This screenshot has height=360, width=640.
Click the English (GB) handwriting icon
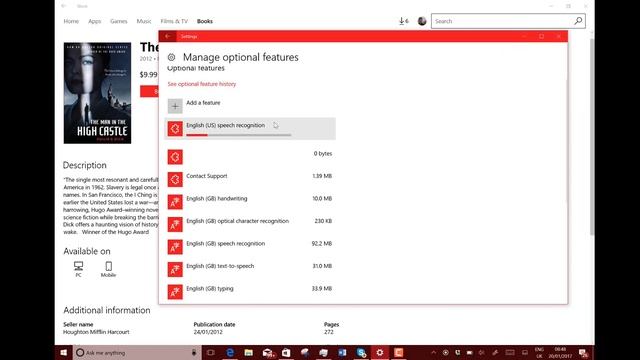coord(175,202)
